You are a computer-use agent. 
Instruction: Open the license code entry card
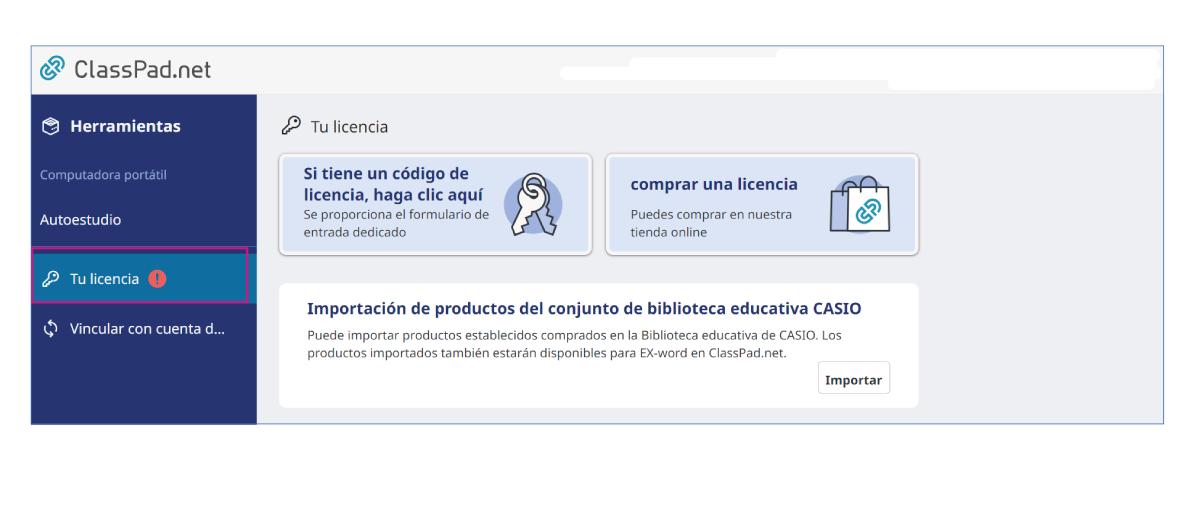[x=395, y=203]
